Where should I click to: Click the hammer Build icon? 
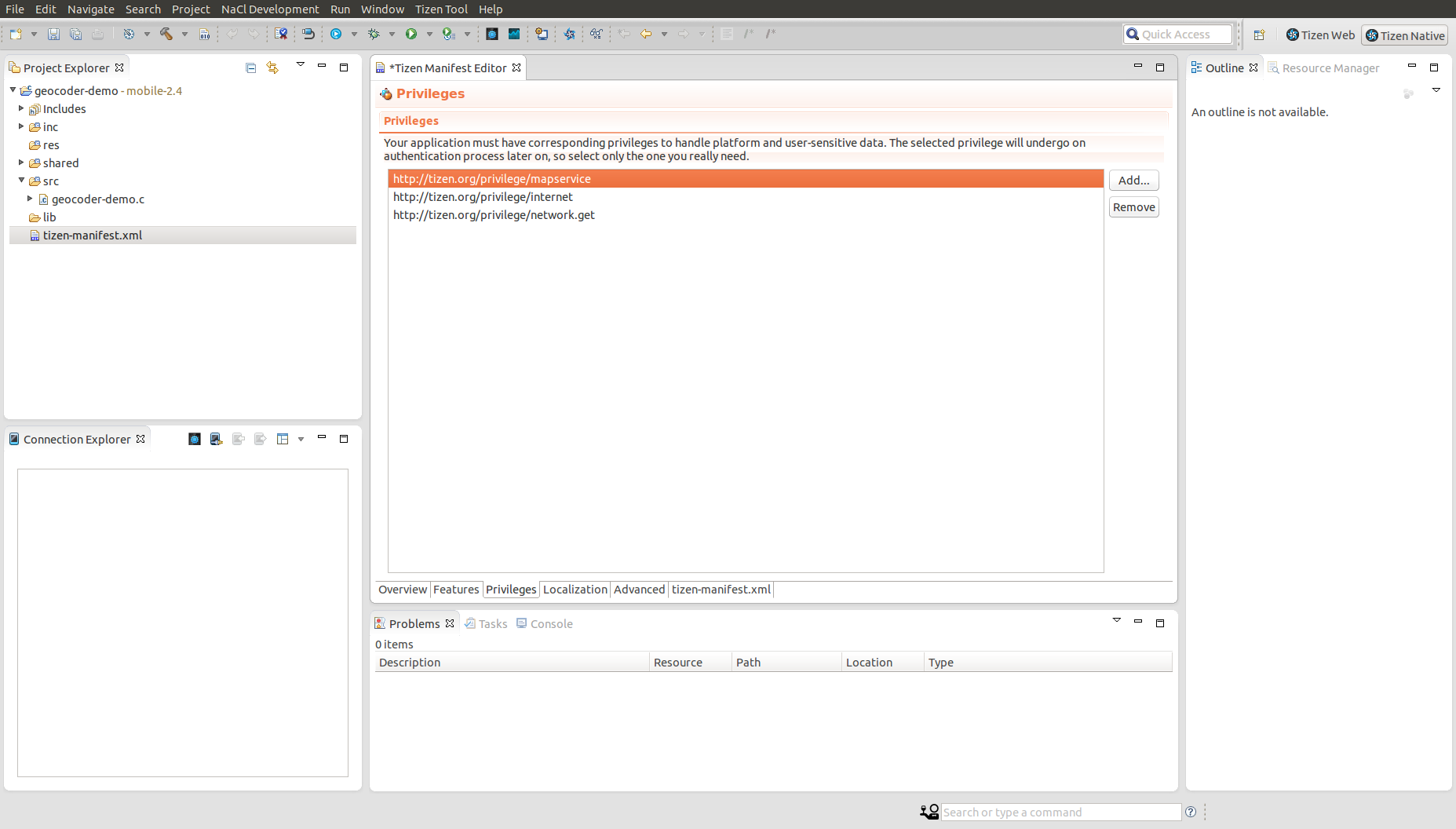[x=166, y=34]
